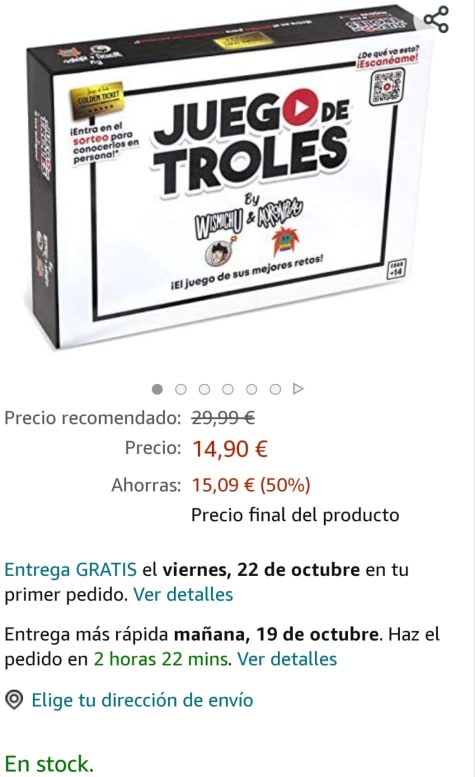Tap the share icon

point(436,19)
